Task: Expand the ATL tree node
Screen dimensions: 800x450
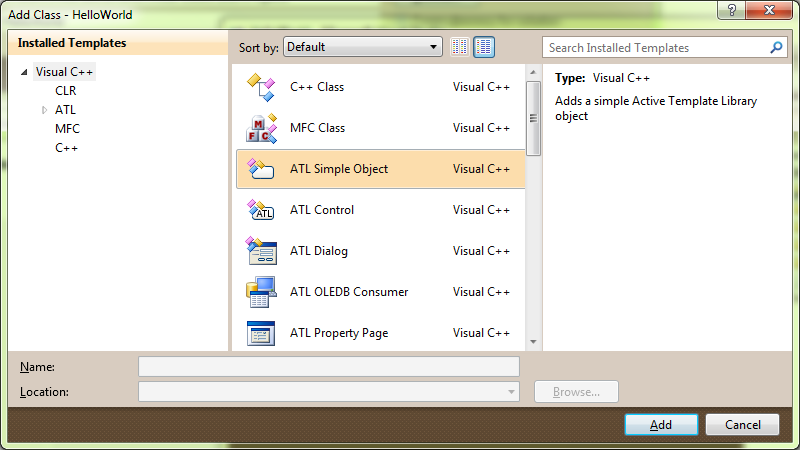Action: [44, 110]
